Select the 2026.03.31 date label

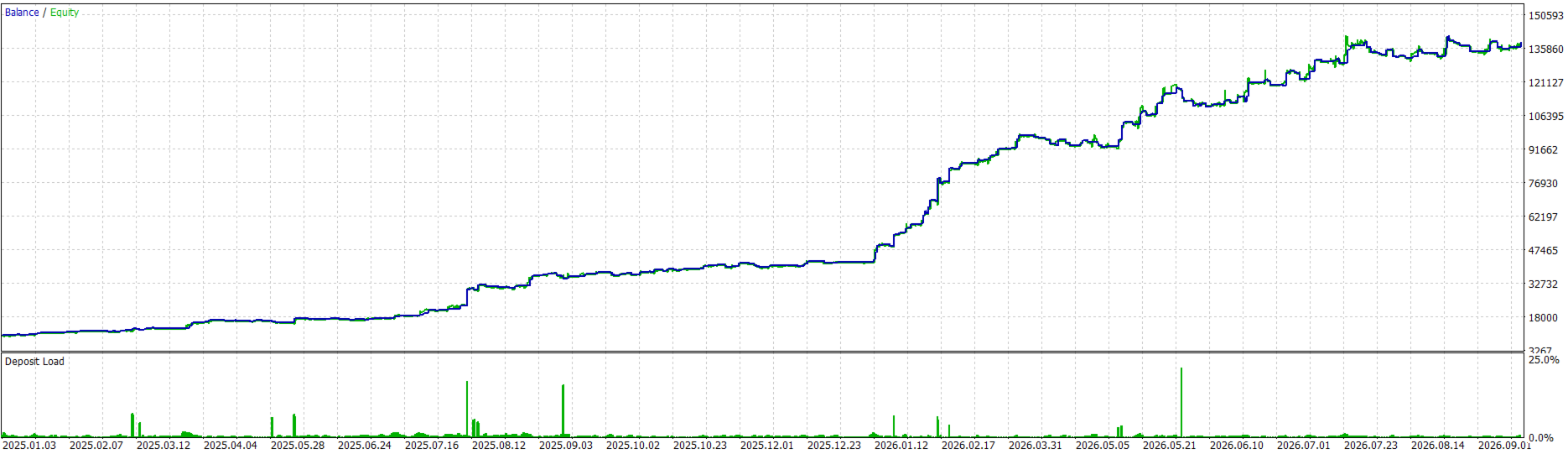[x=1036, y=446]
